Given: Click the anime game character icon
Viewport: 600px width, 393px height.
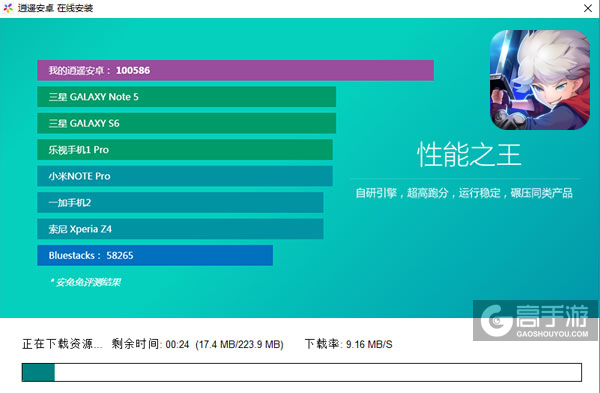Looking at the screenshot, I should pos(540,80).
